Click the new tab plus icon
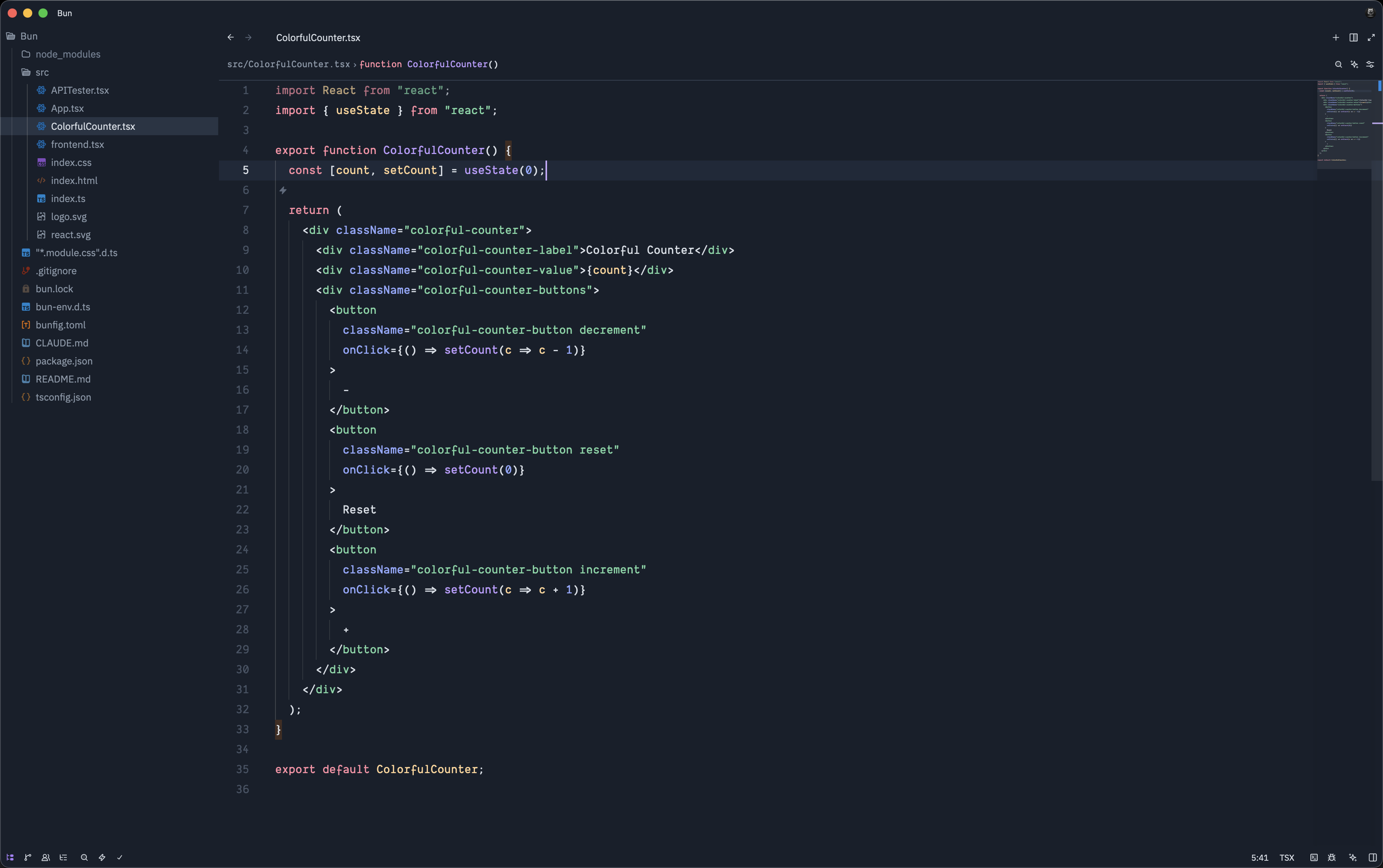Image resolution: width=1383 pixels, height=868 pixels. pyautogui.click(x=1335, y=37)
